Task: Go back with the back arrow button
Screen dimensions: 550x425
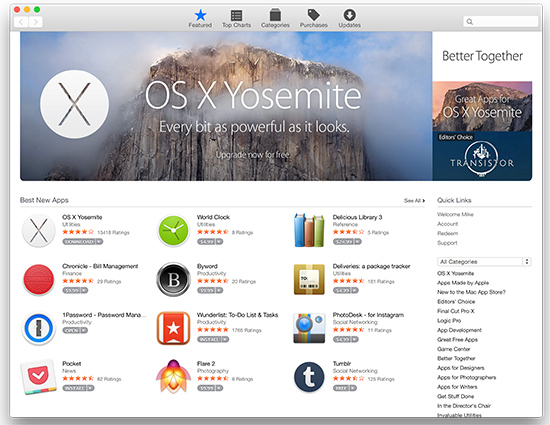Action: pos(21,22)
